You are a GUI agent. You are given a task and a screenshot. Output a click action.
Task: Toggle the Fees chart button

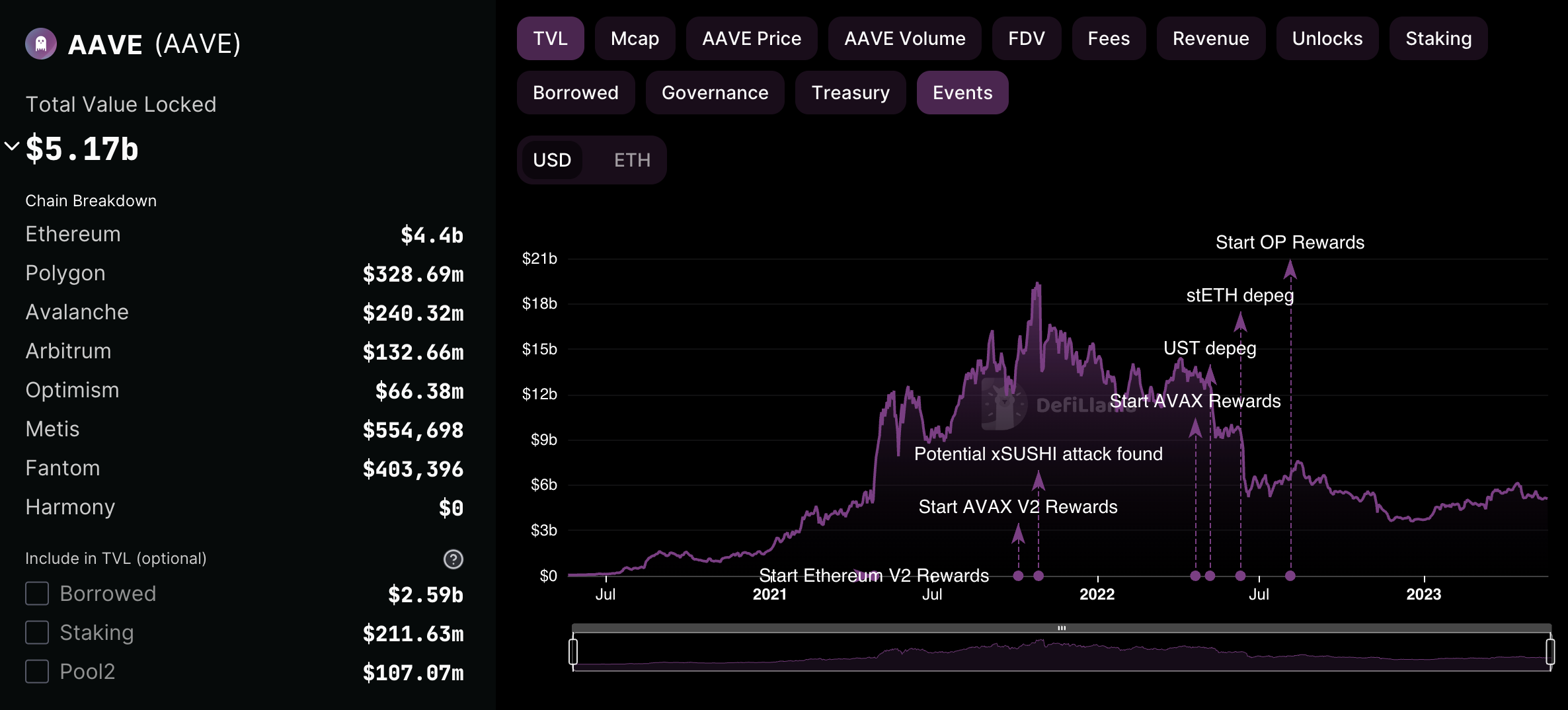pyautogui.click(x=1109, y=39)
